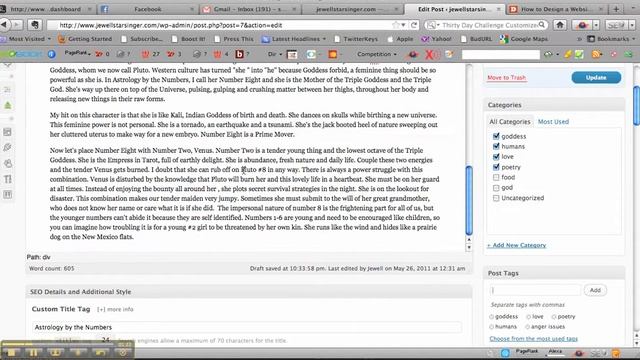Screen dimensions: 640x360
Task: Click the yellow pencil icon in SEO toolbar
Action: coord(567,54)
